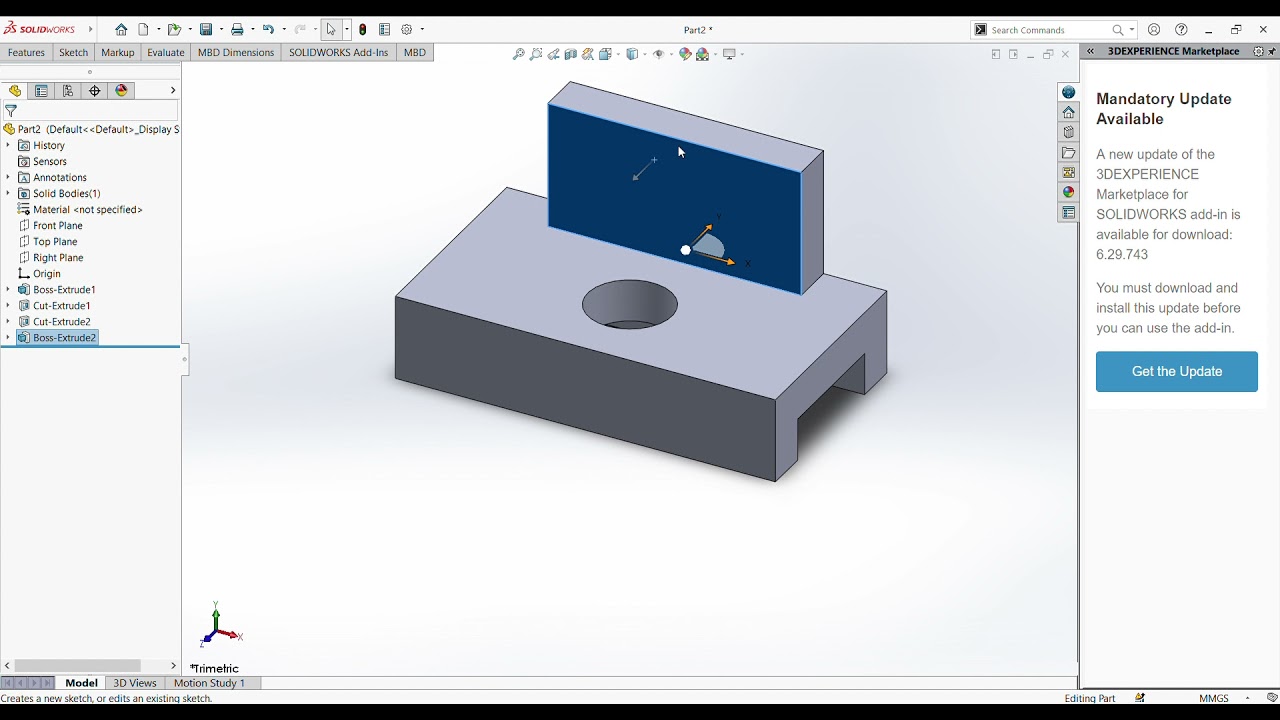This screenshot has height=720, width=1280.
Task: Click Edit Appearance color ball icon
Action: (685, 55)
